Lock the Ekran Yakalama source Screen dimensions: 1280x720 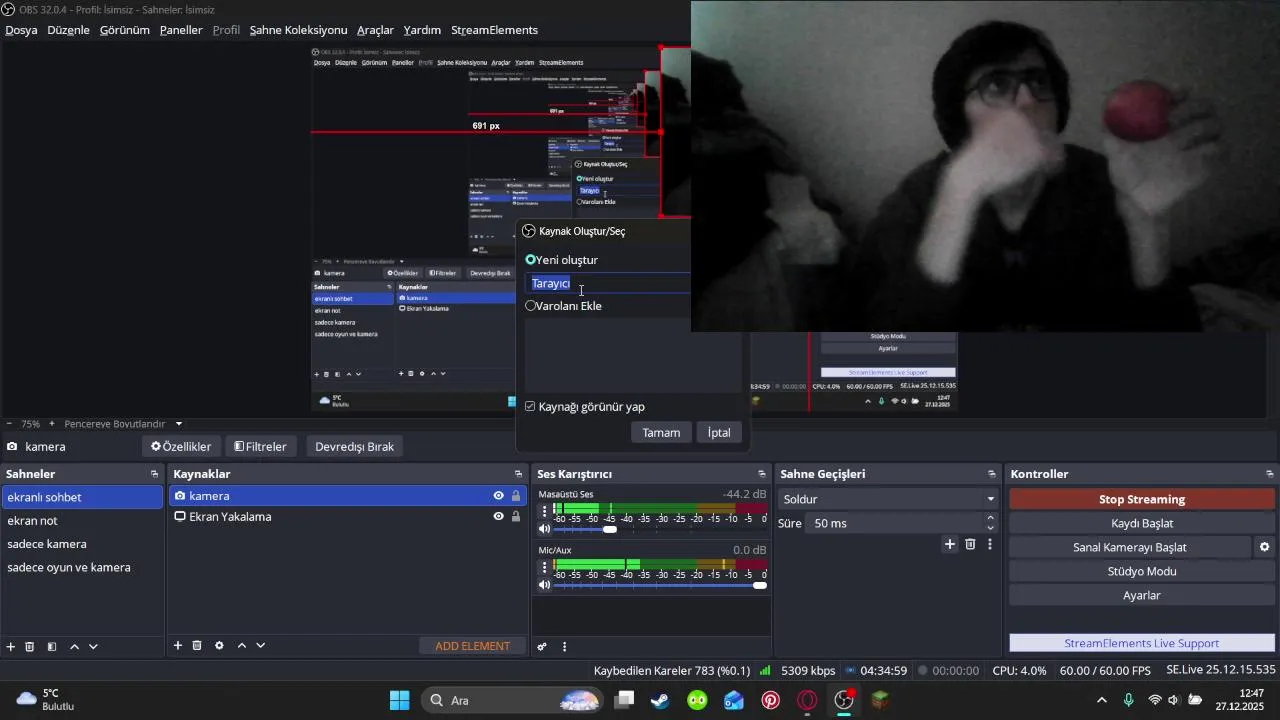[x=516, y=517]
